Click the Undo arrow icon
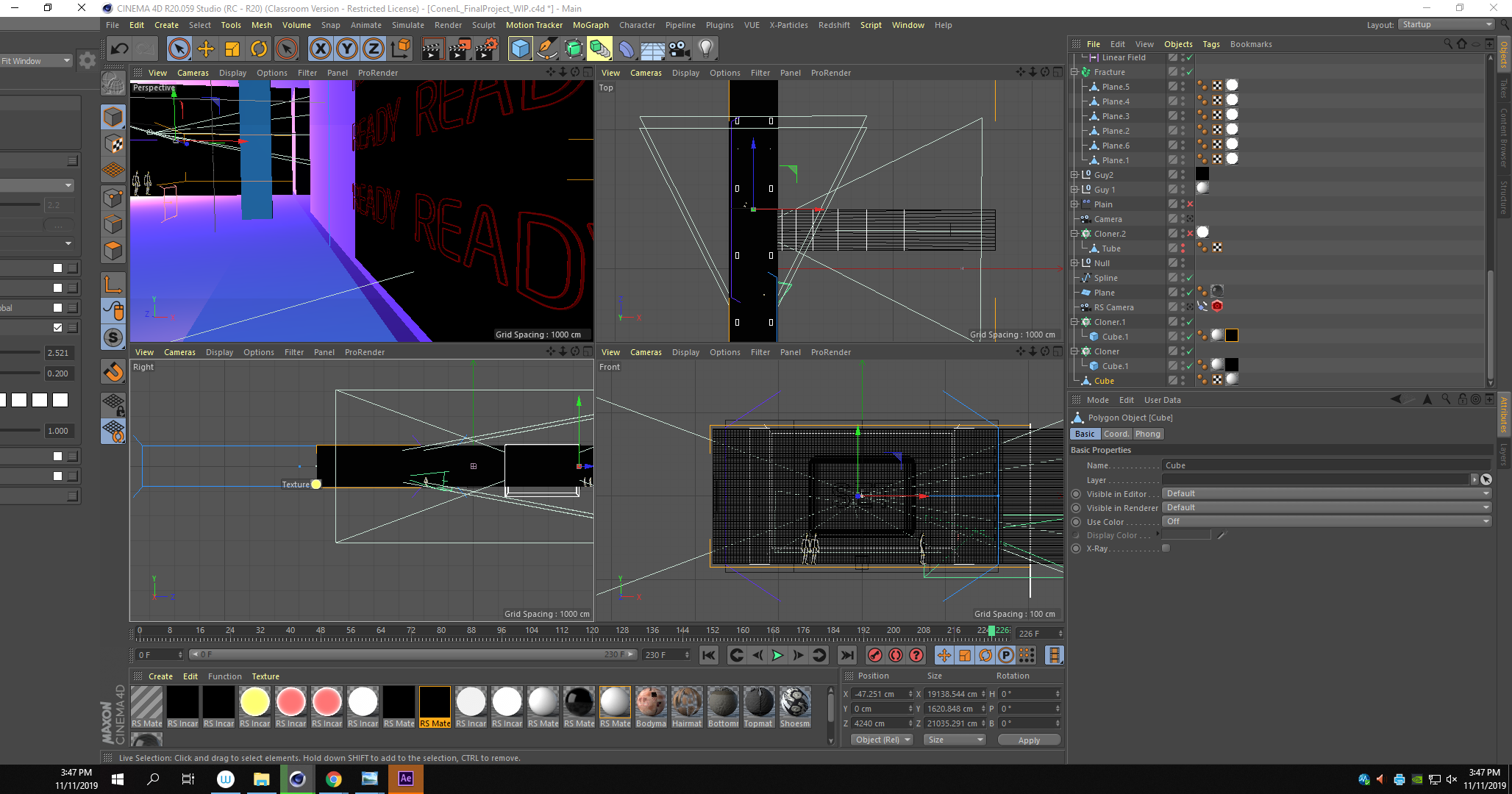Screen dimensions: 1512x794 click(x=119, y=49)
